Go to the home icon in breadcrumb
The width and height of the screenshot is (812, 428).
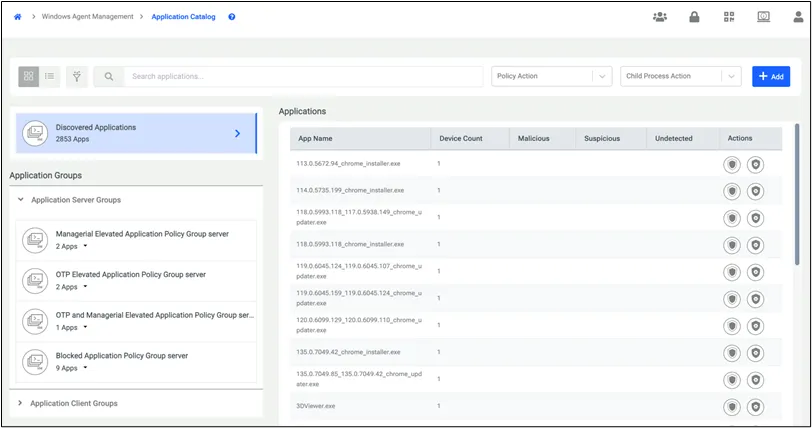pos(18,17)
